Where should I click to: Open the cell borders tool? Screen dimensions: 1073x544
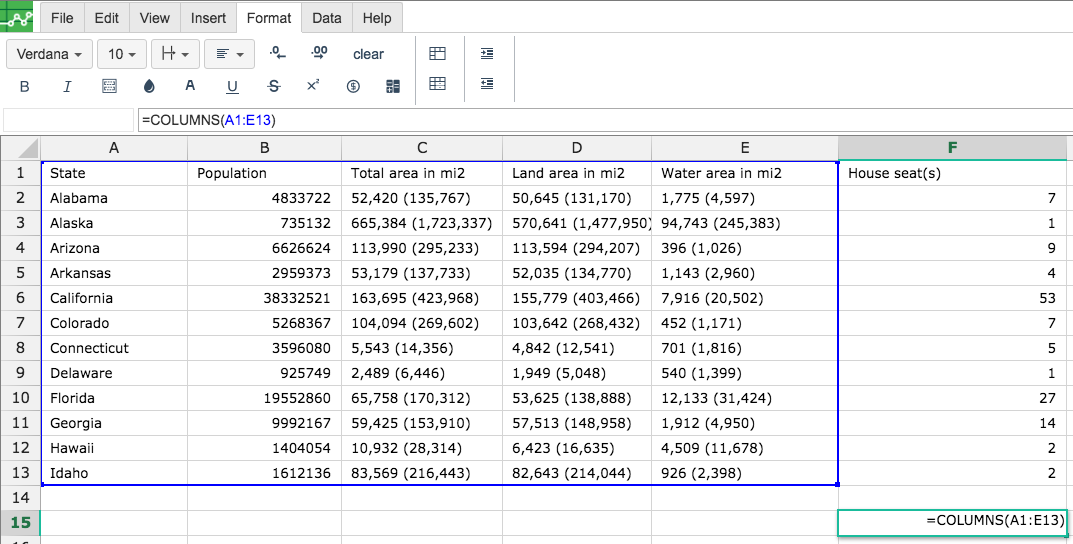tap(110, 87)
